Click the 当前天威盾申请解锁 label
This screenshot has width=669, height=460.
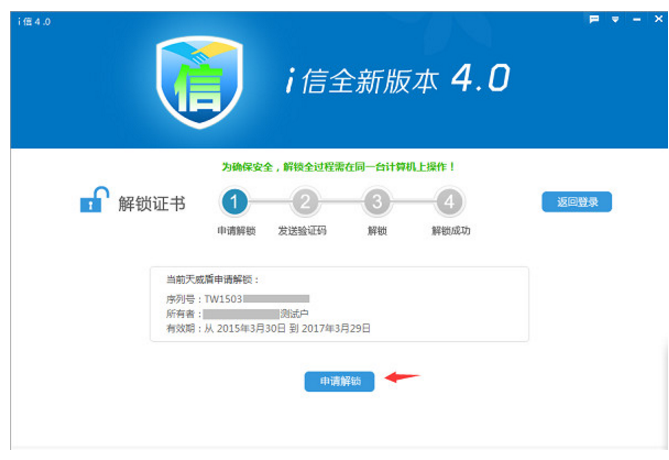(x=212, y=279)
